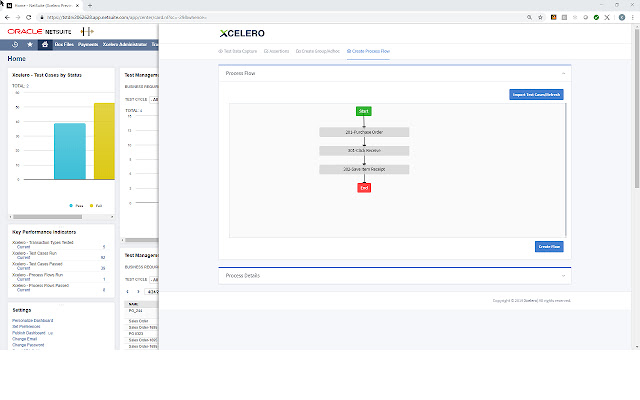Open Xcelero - Process Flows Passed KPI
The height and width of the screenshot is (400, 640).
tap(40, 286)
